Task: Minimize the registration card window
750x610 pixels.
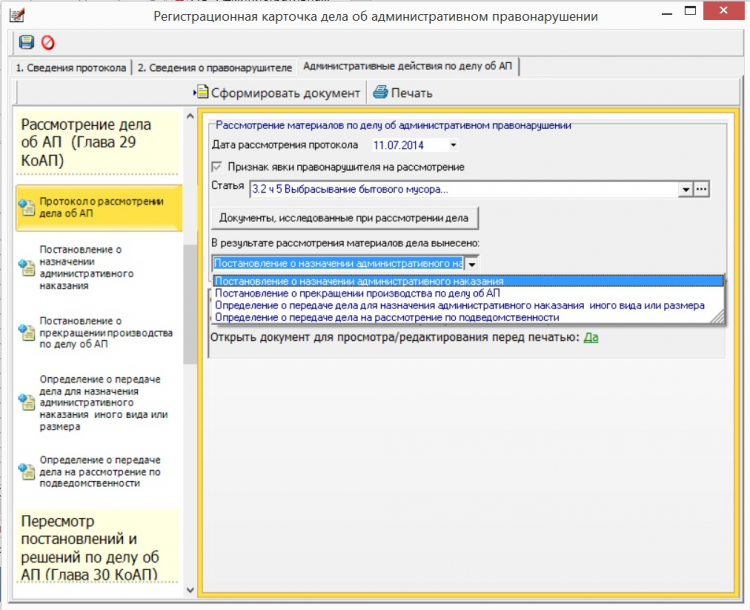Action: [x=667, y=12]
